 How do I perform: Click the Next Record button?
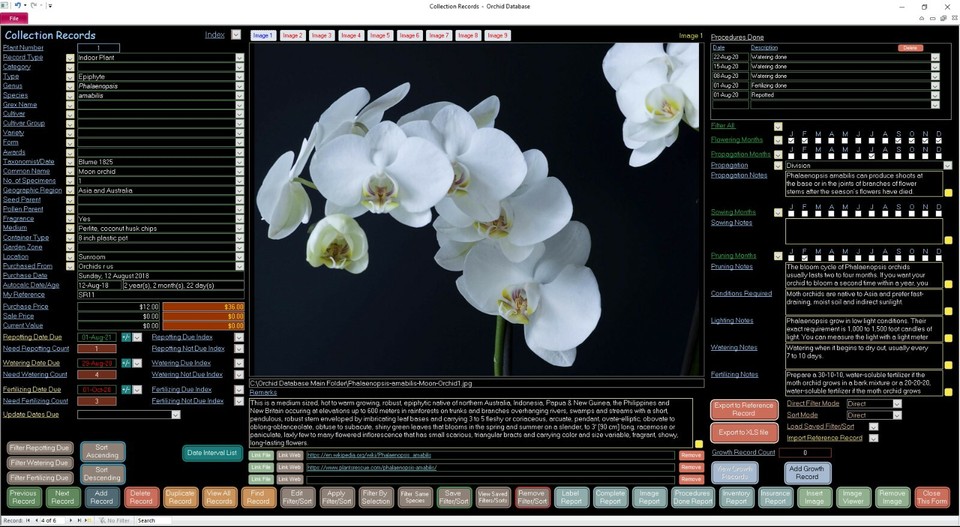(x=62, y=497)
